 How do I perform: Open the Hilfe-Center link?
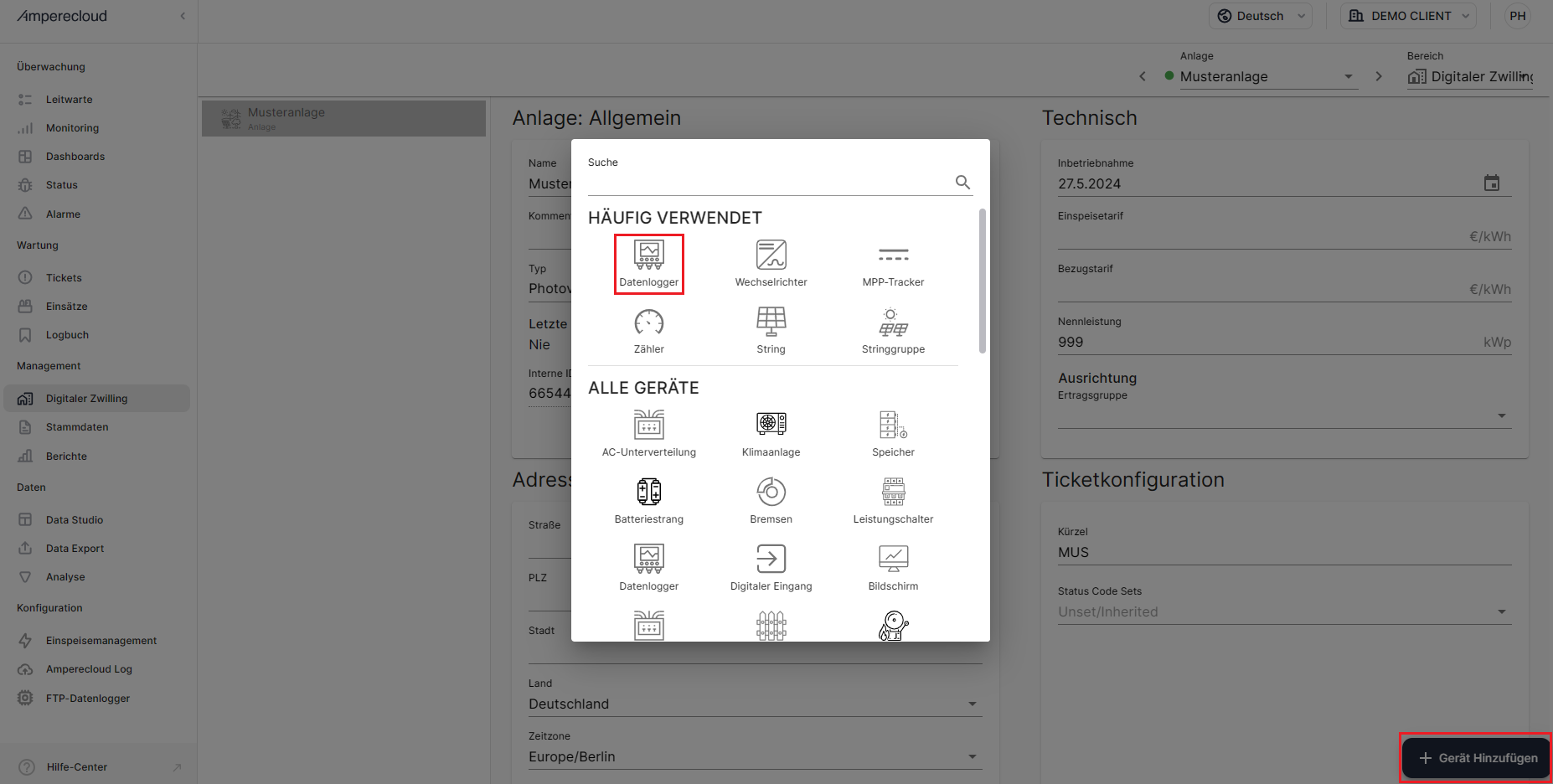[x=77, y=767]
